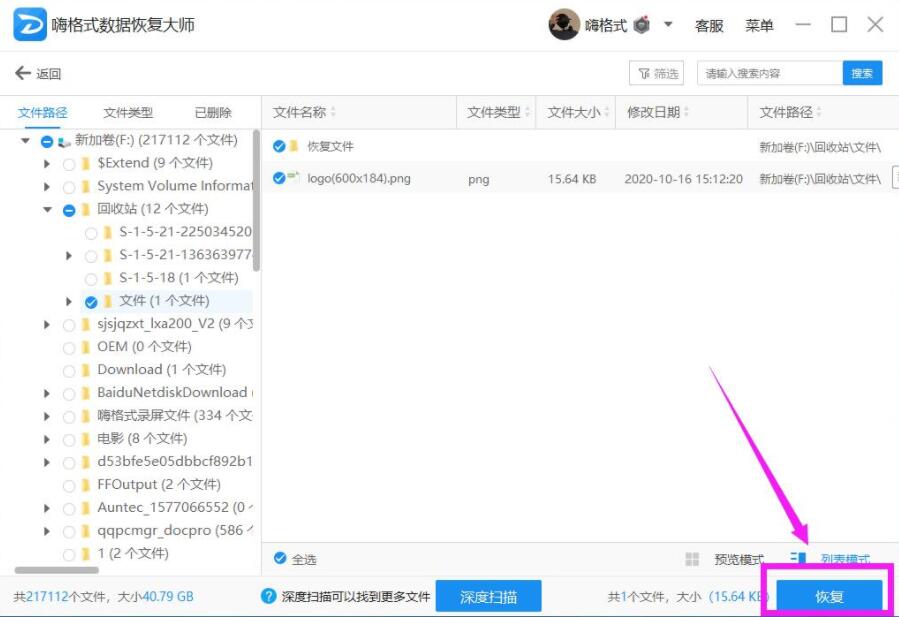Screen dimensions: 899x617
Task: Click the 筛选 filter button
Action: (x=656, y=73)
